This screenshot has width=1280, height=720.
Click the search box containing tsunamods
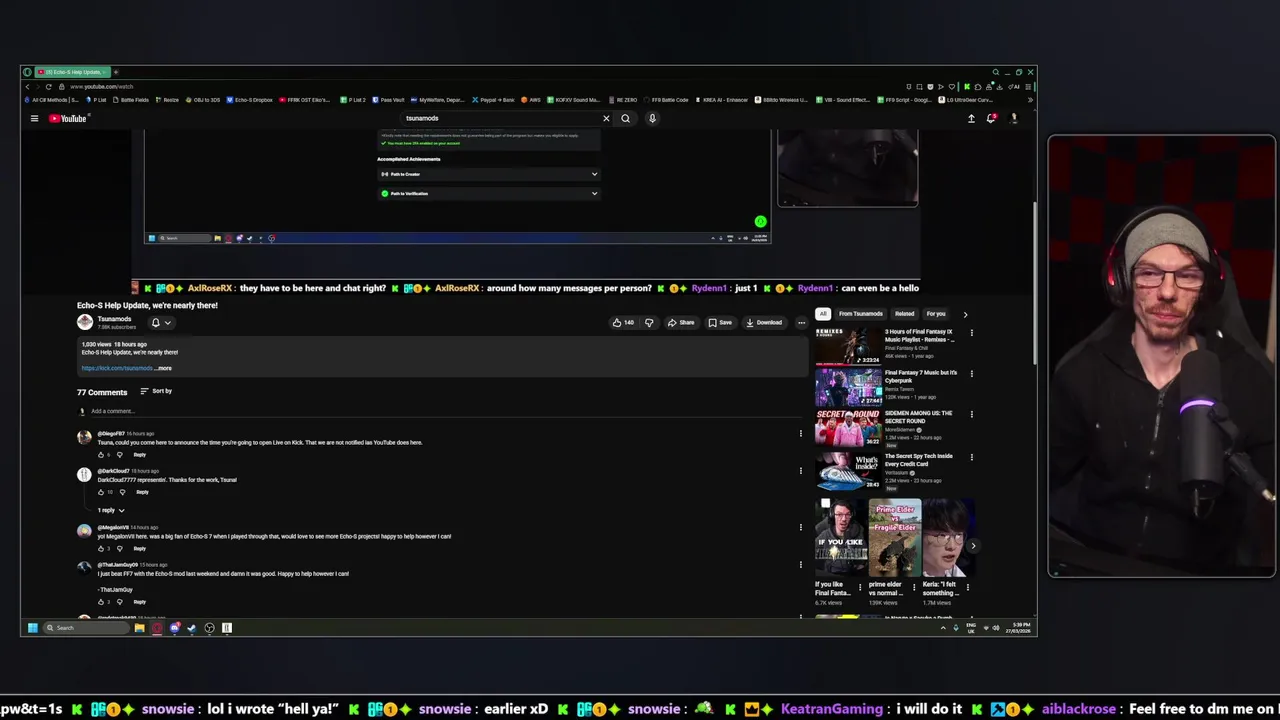pyautogui.click(x=500, y=118)
